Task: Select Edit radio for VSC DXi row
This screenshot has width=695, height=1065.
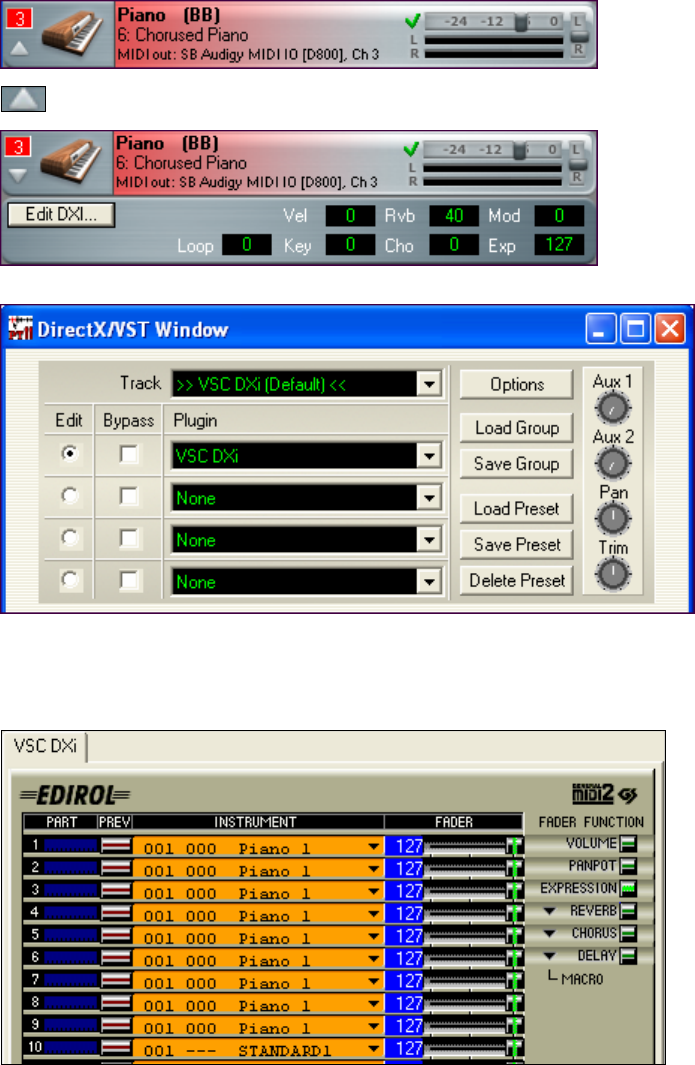Action: 69,453
